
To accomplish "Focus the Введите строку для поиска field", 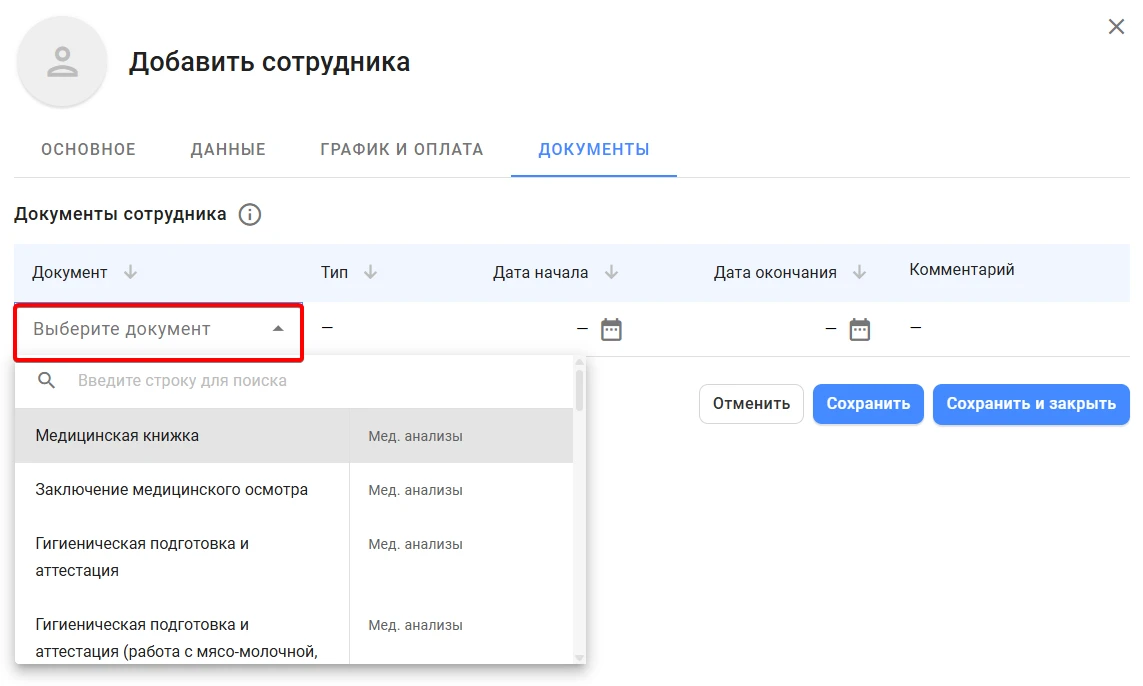I will [x=321, y=381].
